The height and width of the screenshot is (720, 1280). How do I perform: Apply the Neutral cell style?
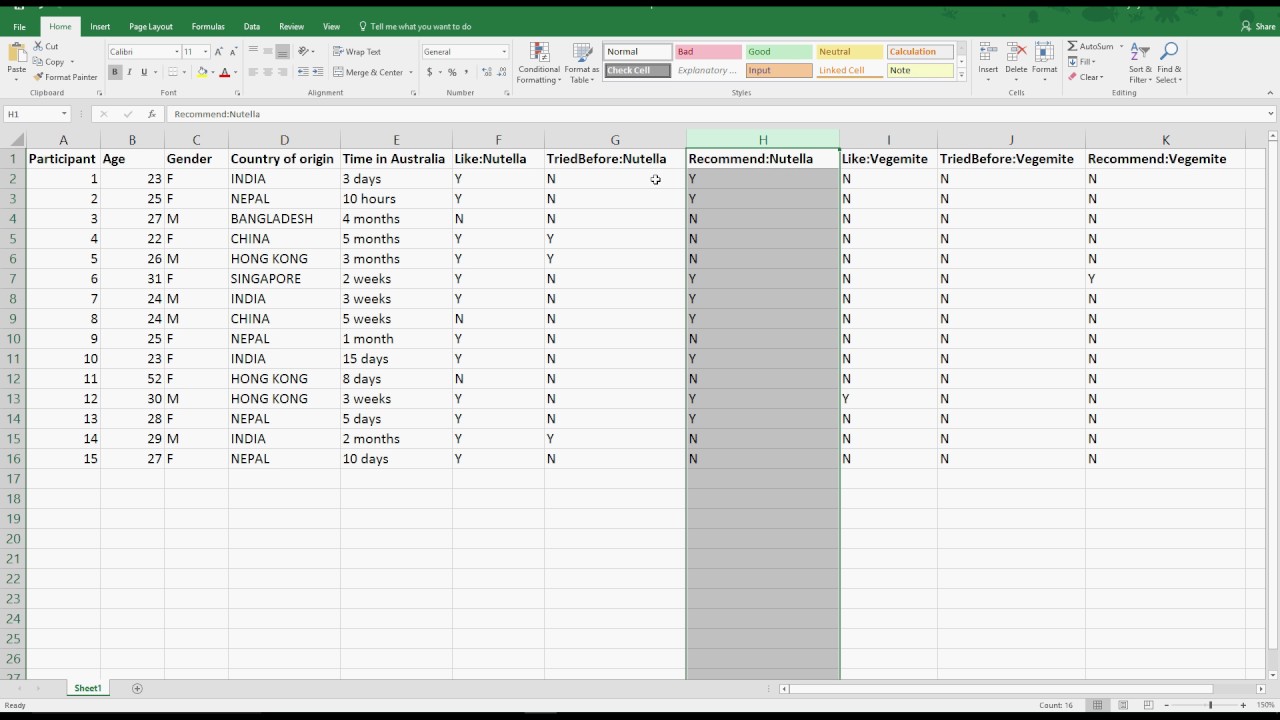coord(849,52)
